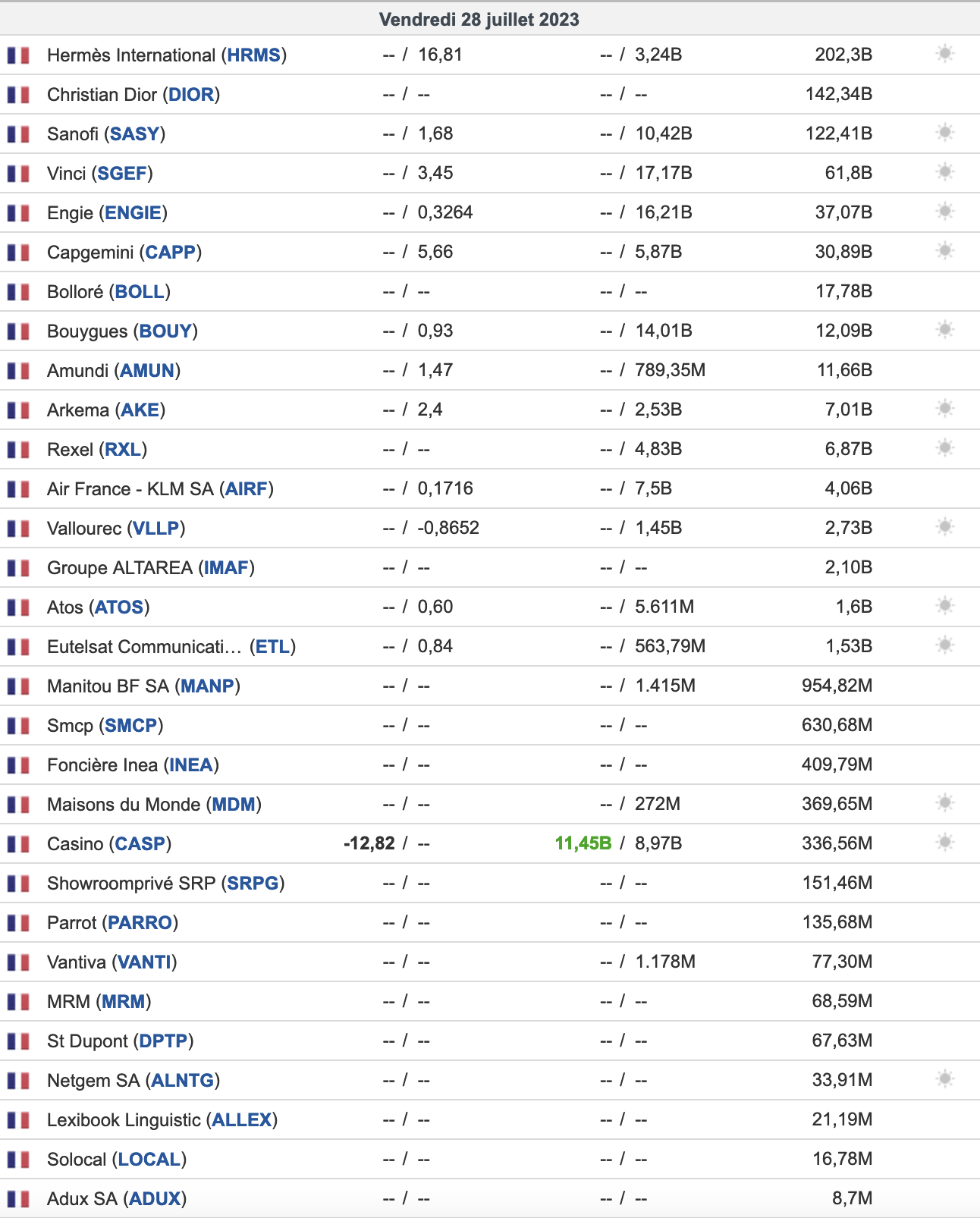Open the ETL link for Eutelsat Communications
The image size is (980, 1218).
coord(273,647)
